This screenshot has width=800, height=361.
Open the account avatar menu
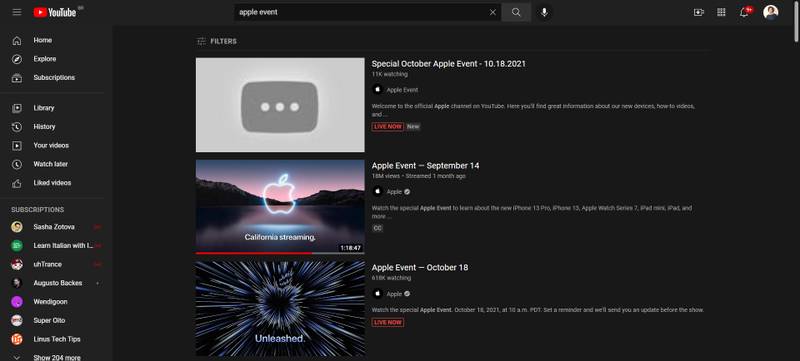click(770, 12)
